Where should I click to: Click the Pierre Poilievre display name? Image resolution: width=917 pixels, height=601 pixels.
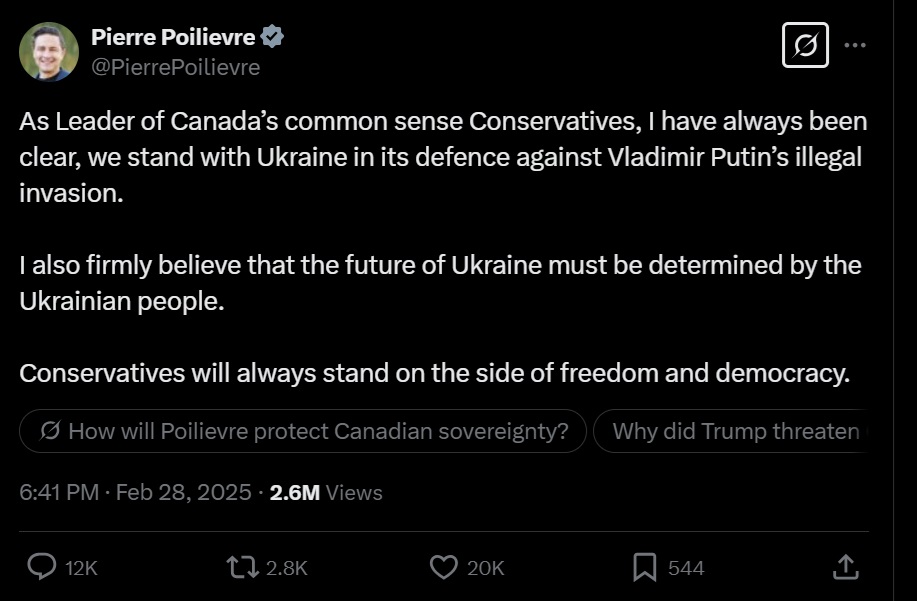point(173,37)
